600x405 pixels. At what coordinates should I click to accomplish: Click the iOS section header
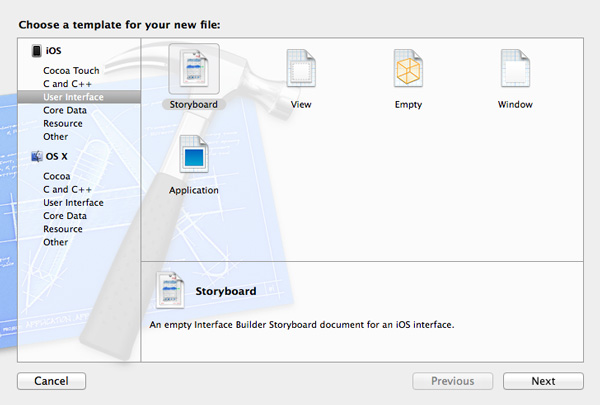pyautogui.click(x=54, y=51)
